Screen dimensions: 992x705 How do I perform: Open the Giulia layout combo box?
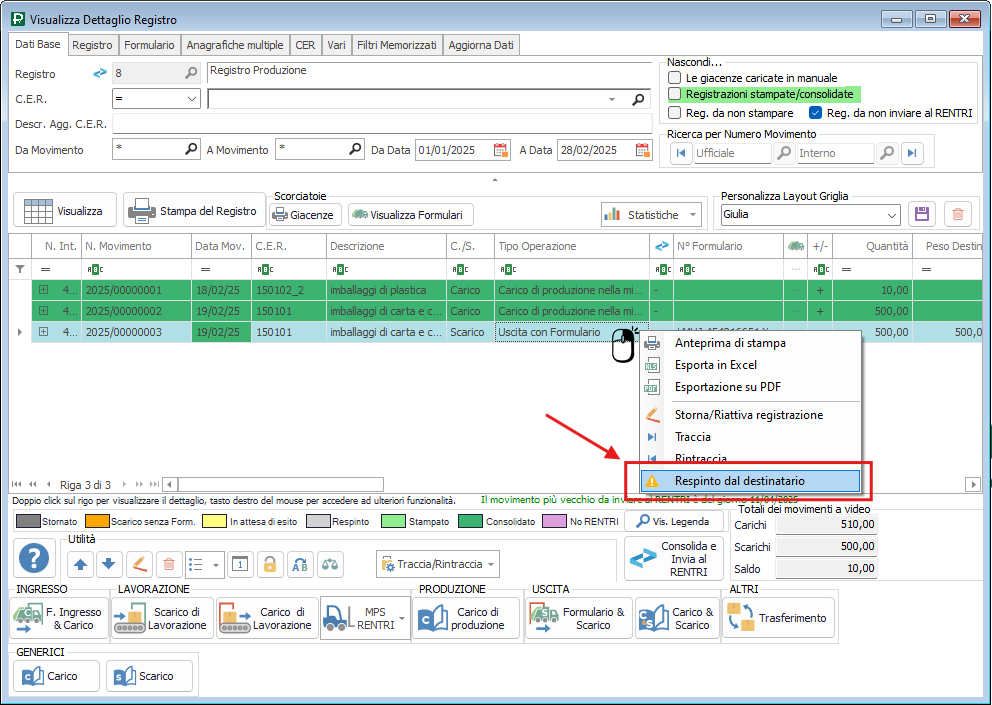(x=810, y=214)
